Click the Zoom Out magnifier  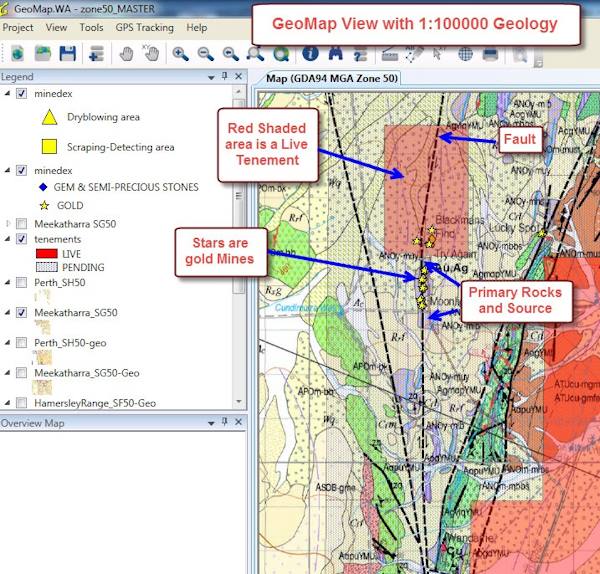coord(205,53)
